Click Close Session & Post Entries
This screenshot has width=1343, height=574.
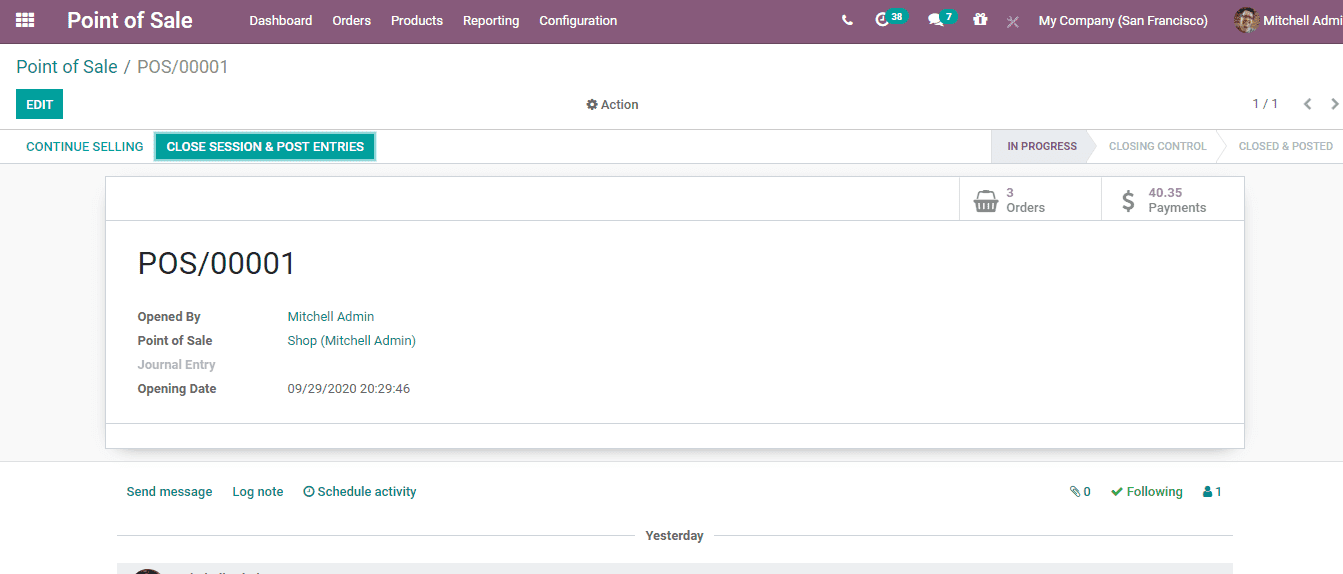(x=265, y=146)
